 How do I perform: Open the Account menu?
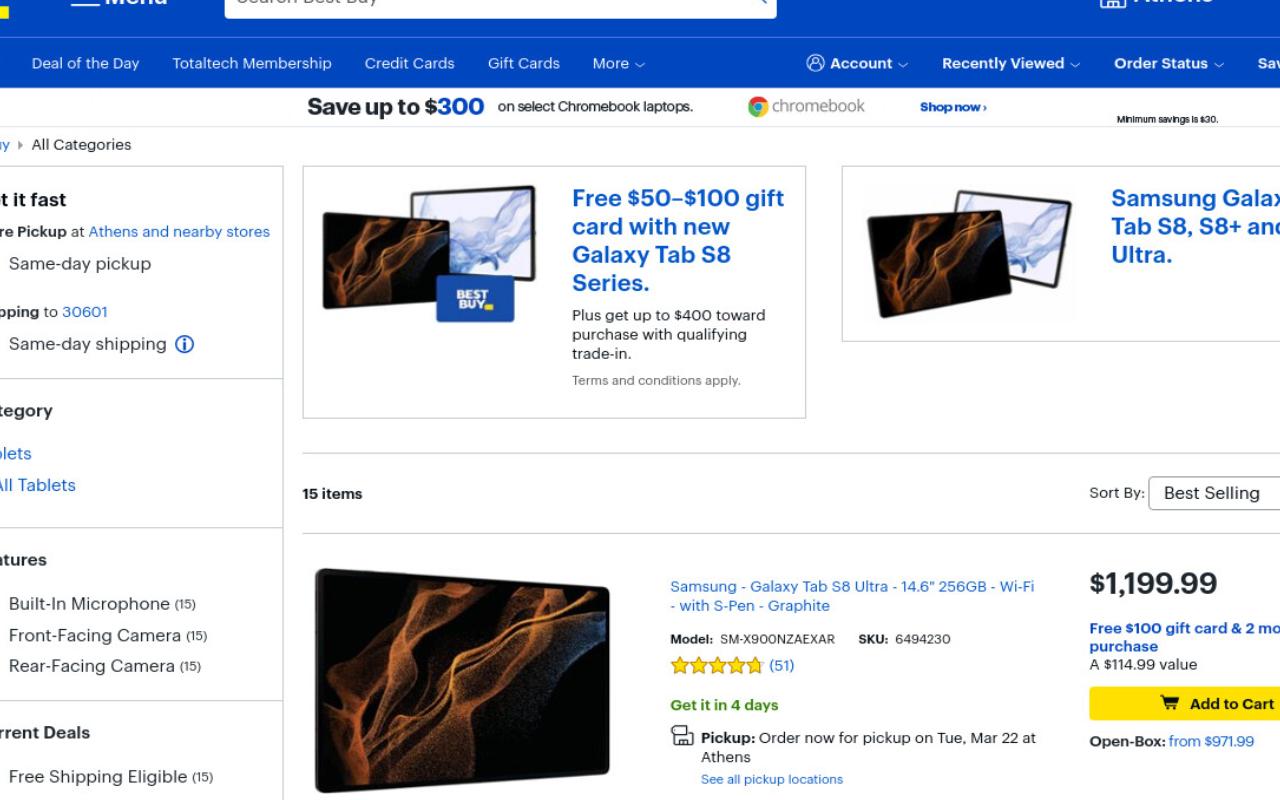click(857, 63)
